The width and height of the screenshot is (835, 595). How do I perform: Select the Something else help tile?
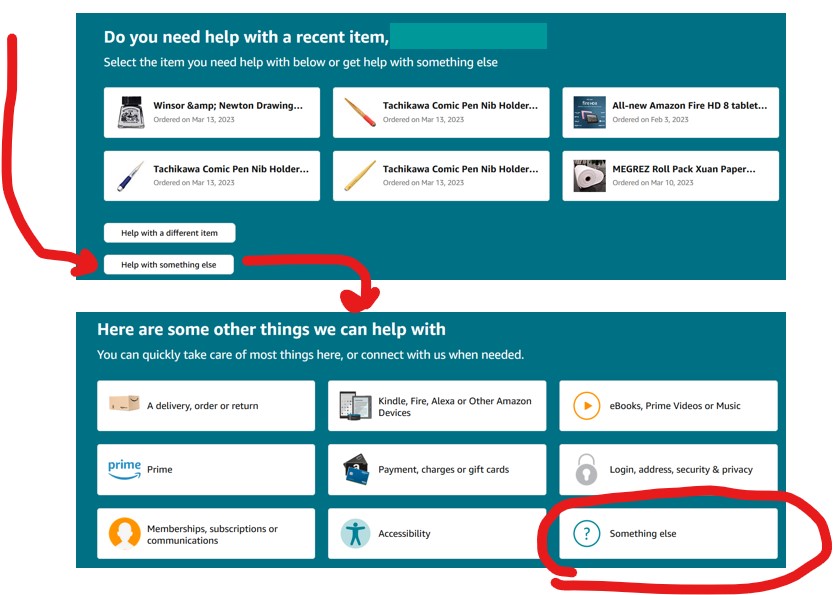tap(668, 533)
